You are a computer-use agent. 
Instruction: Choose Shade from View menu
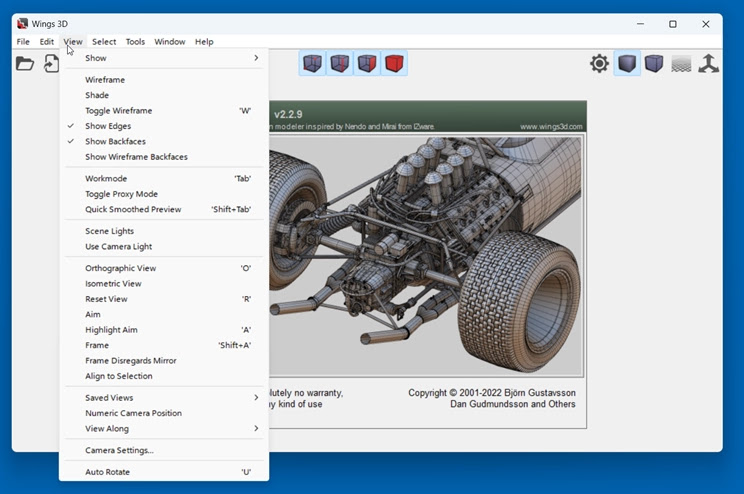(164, 95)
